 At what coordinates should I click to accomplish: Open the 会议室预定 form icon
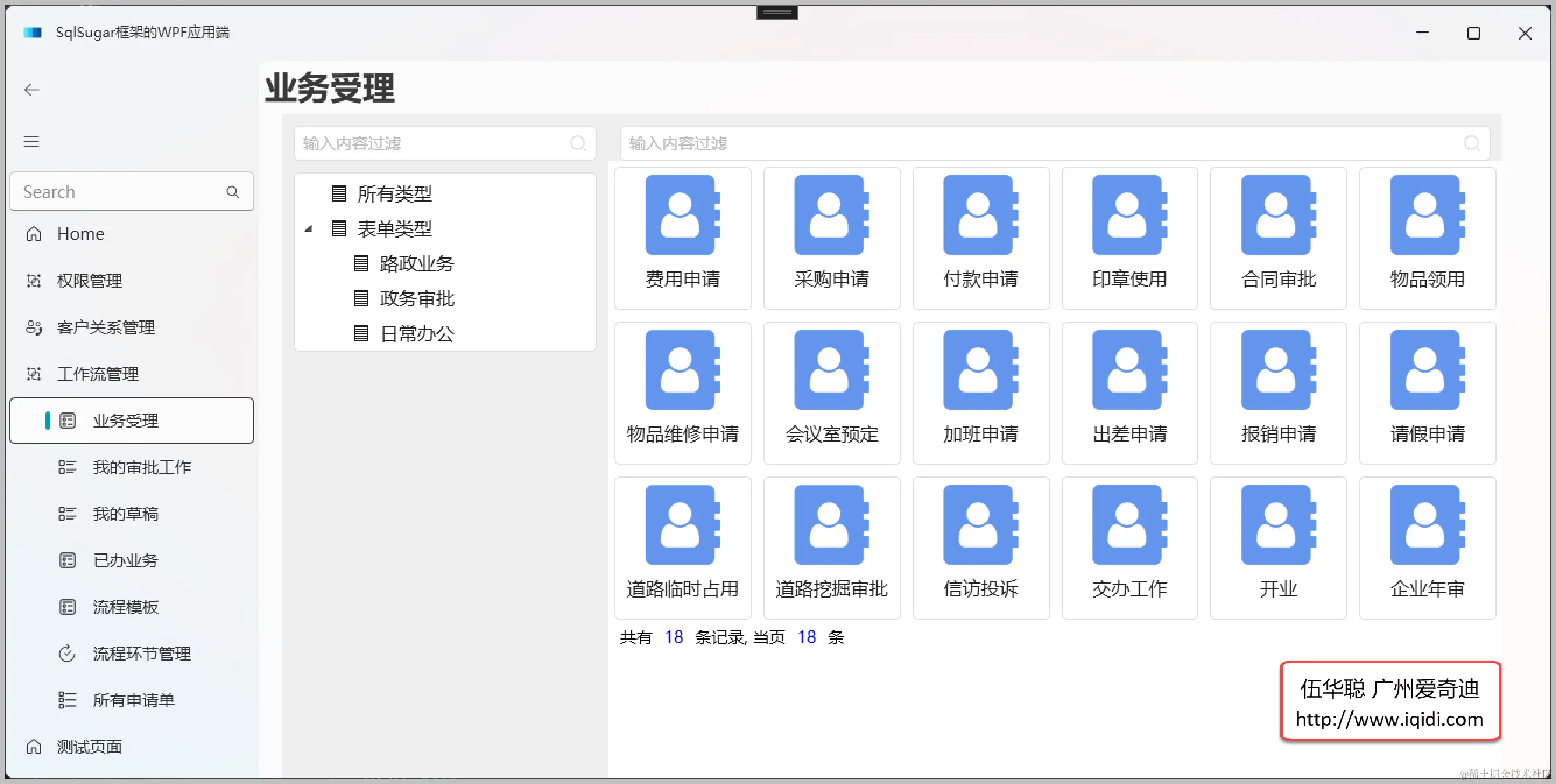pos(831,370)
